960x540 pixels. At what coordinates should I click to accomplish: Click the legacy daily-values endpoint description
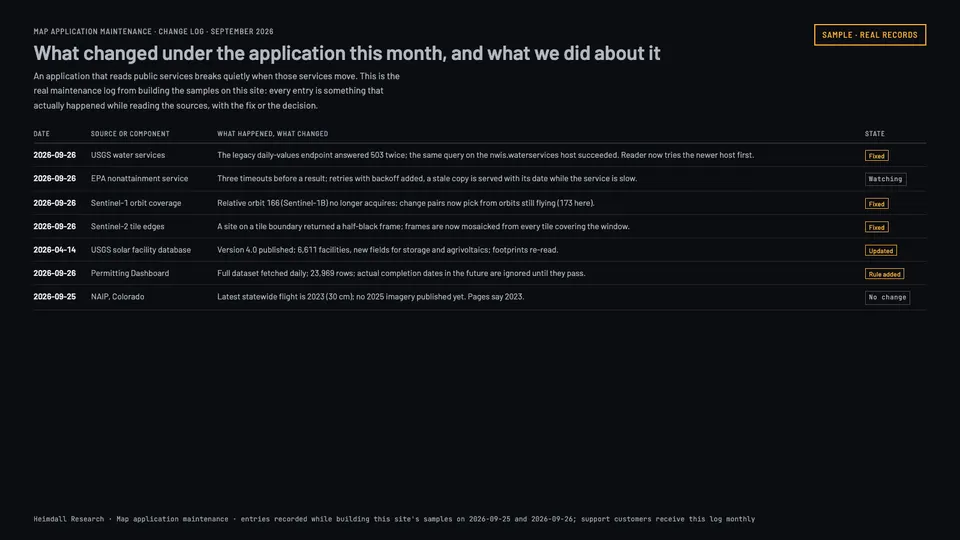tap(486, 155)
